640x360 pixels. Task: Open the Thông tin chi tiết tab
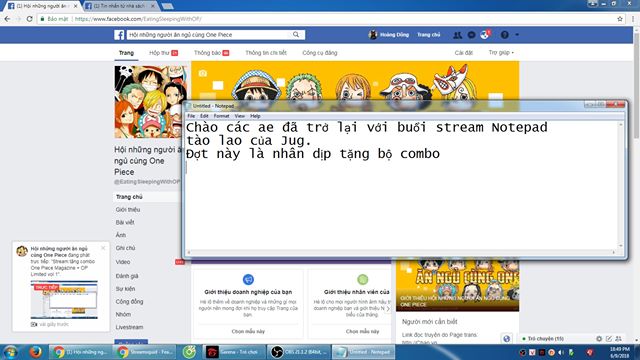[x=266, y=53]
